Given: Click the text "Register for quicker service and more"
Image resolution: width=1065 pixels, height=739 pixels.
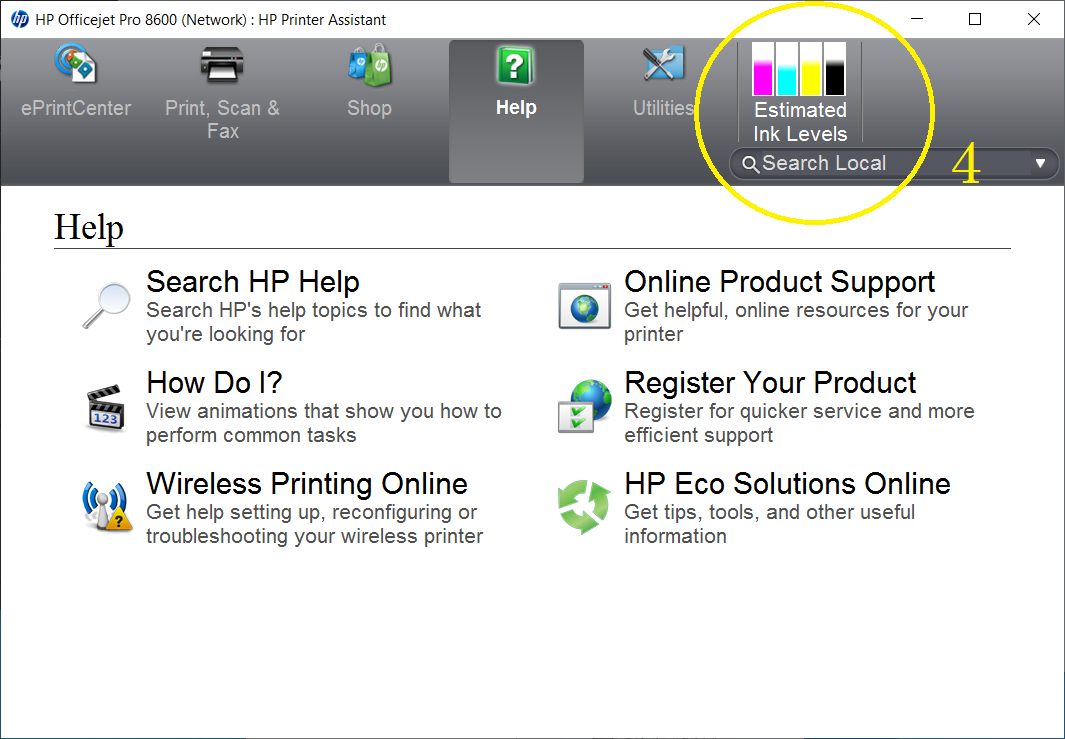Looking at the screenshot, I should click(x=799, y=411).
